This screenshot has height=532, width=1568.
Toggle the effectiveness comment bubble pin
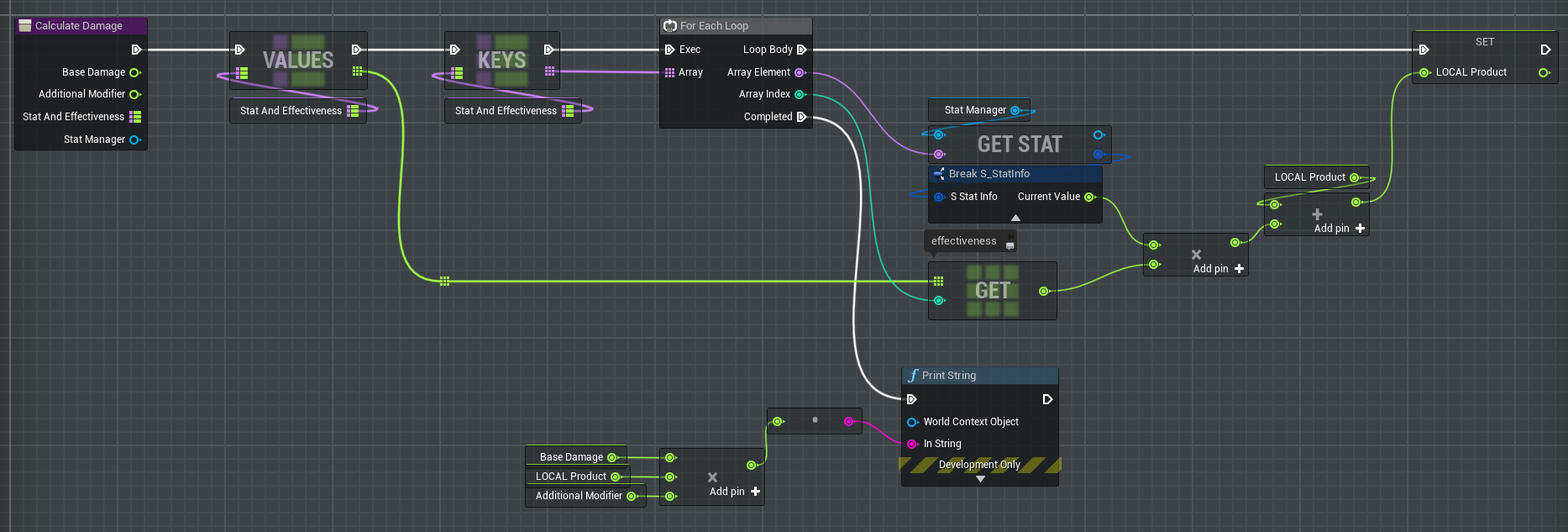click(x=1009, y=245)
